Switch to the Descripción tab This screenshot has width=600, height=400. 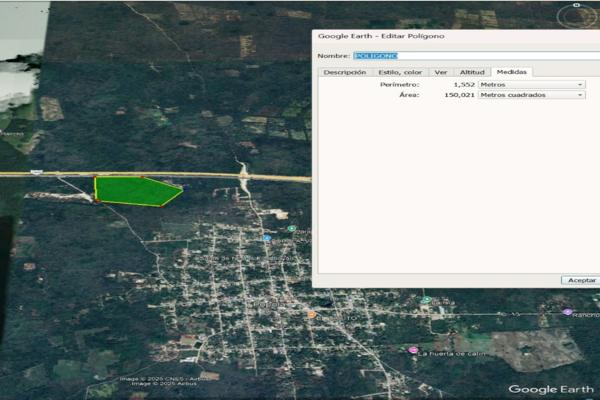point(344,72)
